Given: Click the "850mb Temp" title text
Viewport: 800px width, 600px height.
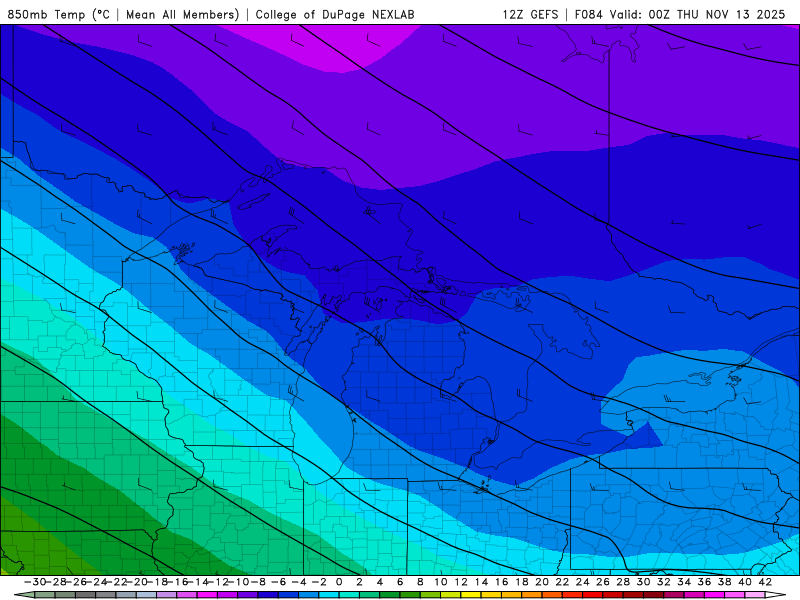Looking at the screenshot, I should point(46,14).
